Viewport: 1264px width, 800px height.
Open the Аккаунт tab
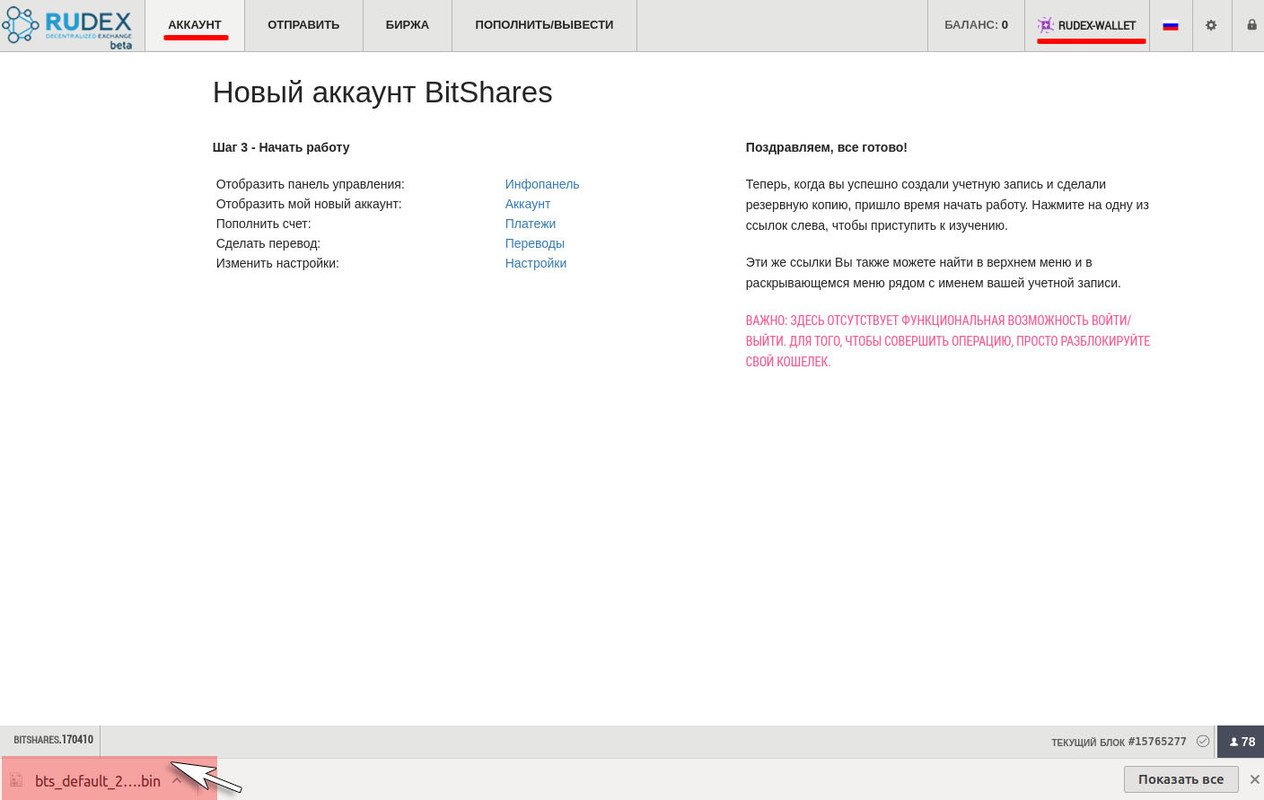[195, 25]
